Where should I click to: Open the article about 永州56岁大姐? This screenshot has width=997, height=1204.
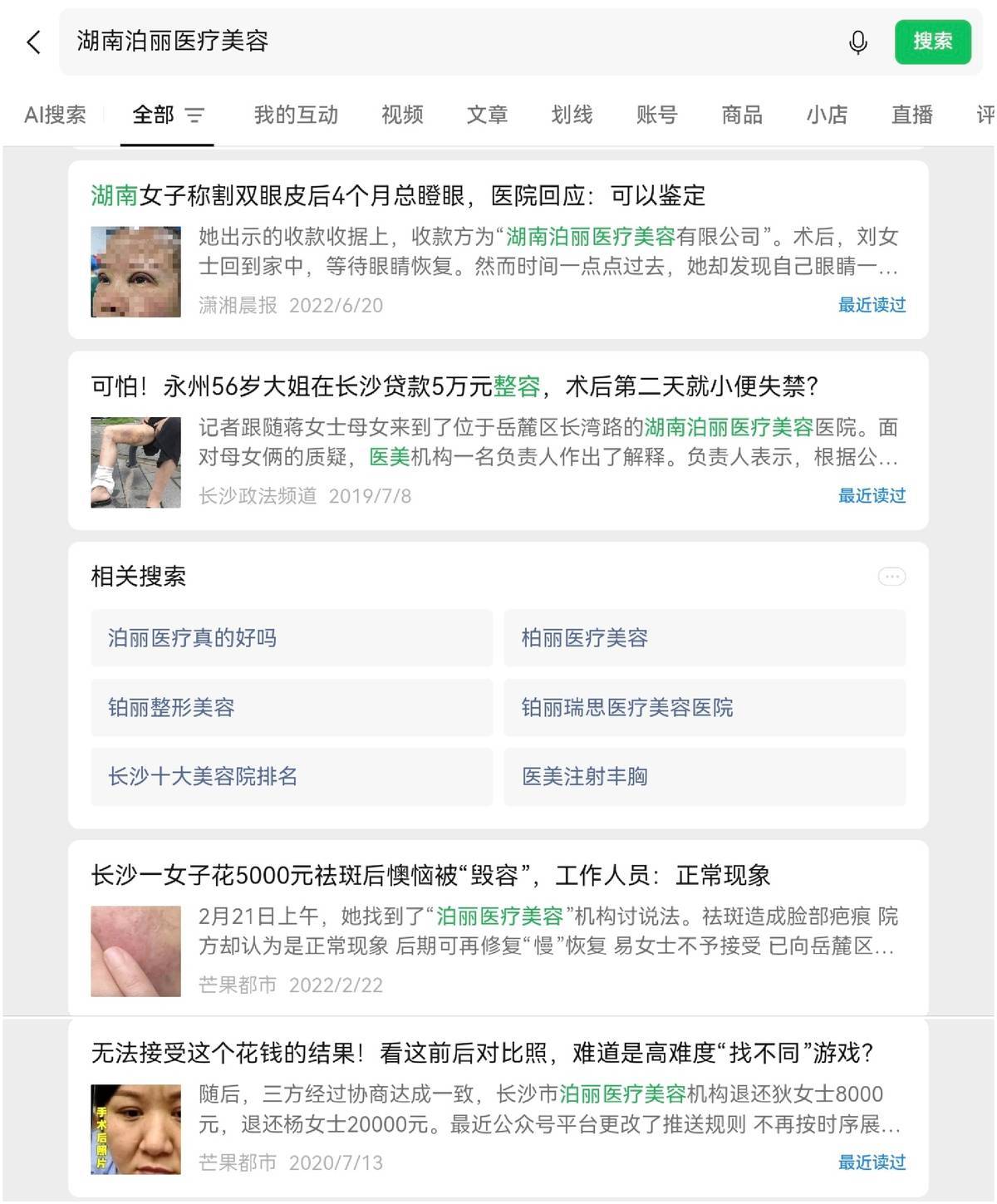(454, 386)
